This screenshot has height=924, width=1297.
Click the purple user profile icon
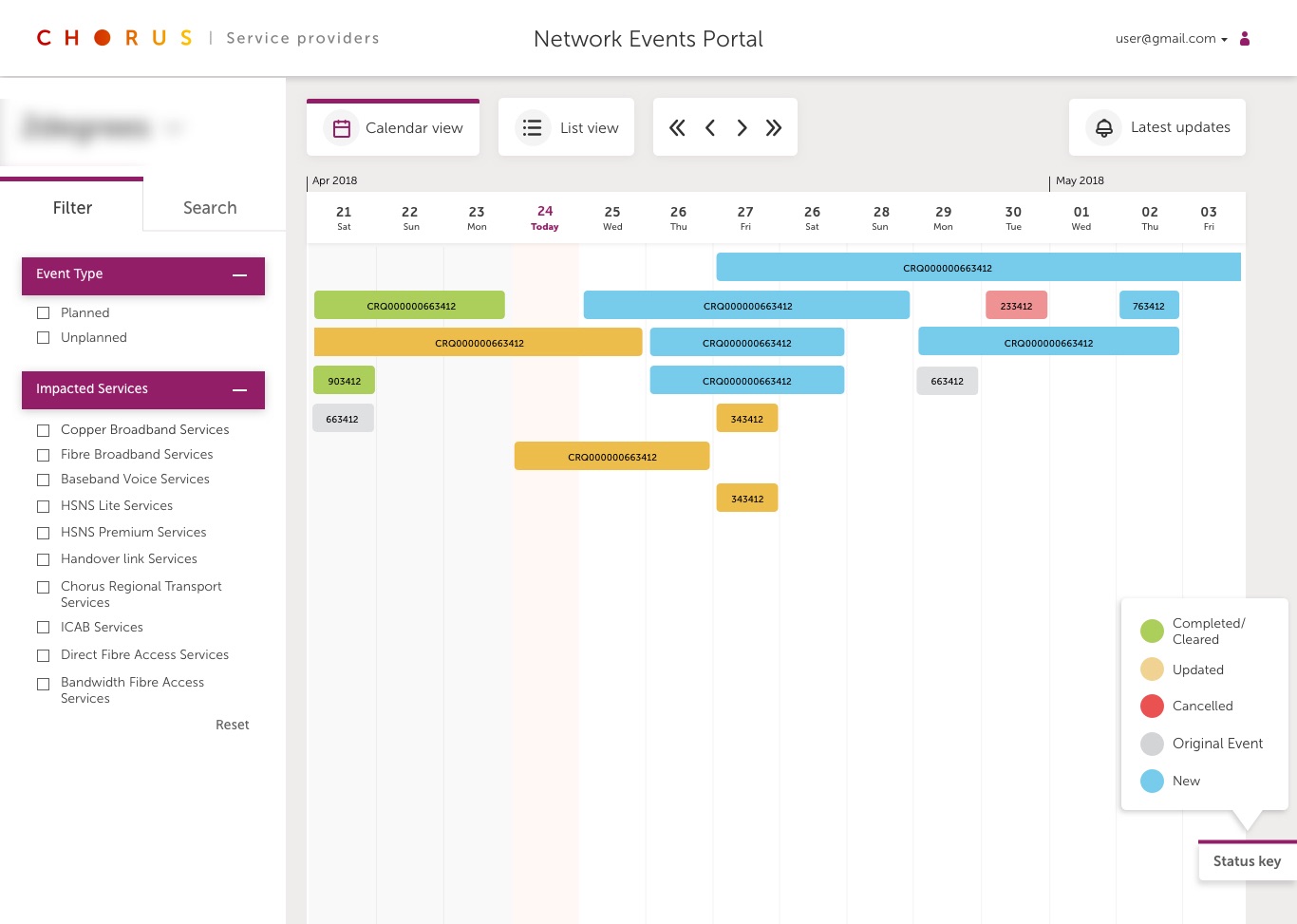1245,38
